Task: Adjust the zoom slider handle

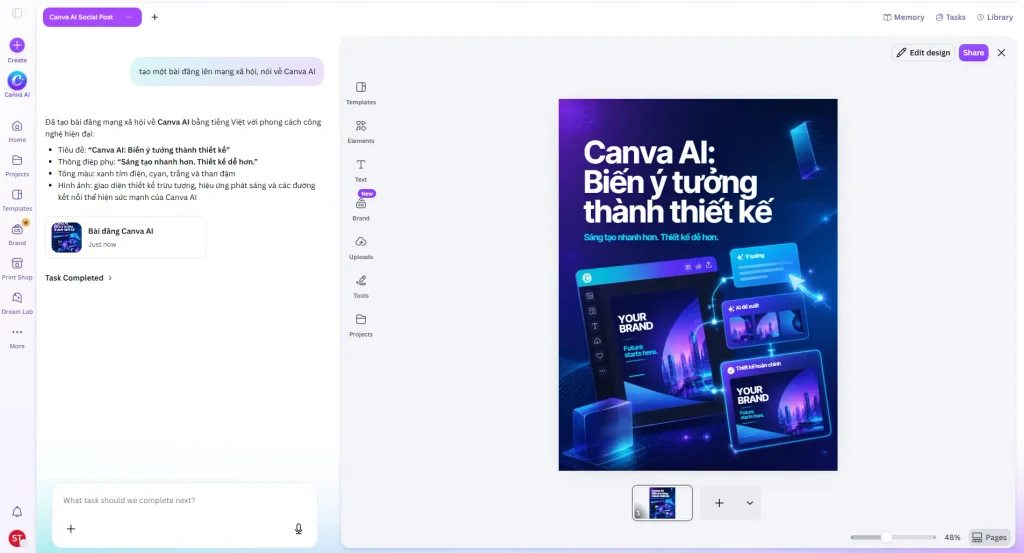Action: (x=886, y=537)
